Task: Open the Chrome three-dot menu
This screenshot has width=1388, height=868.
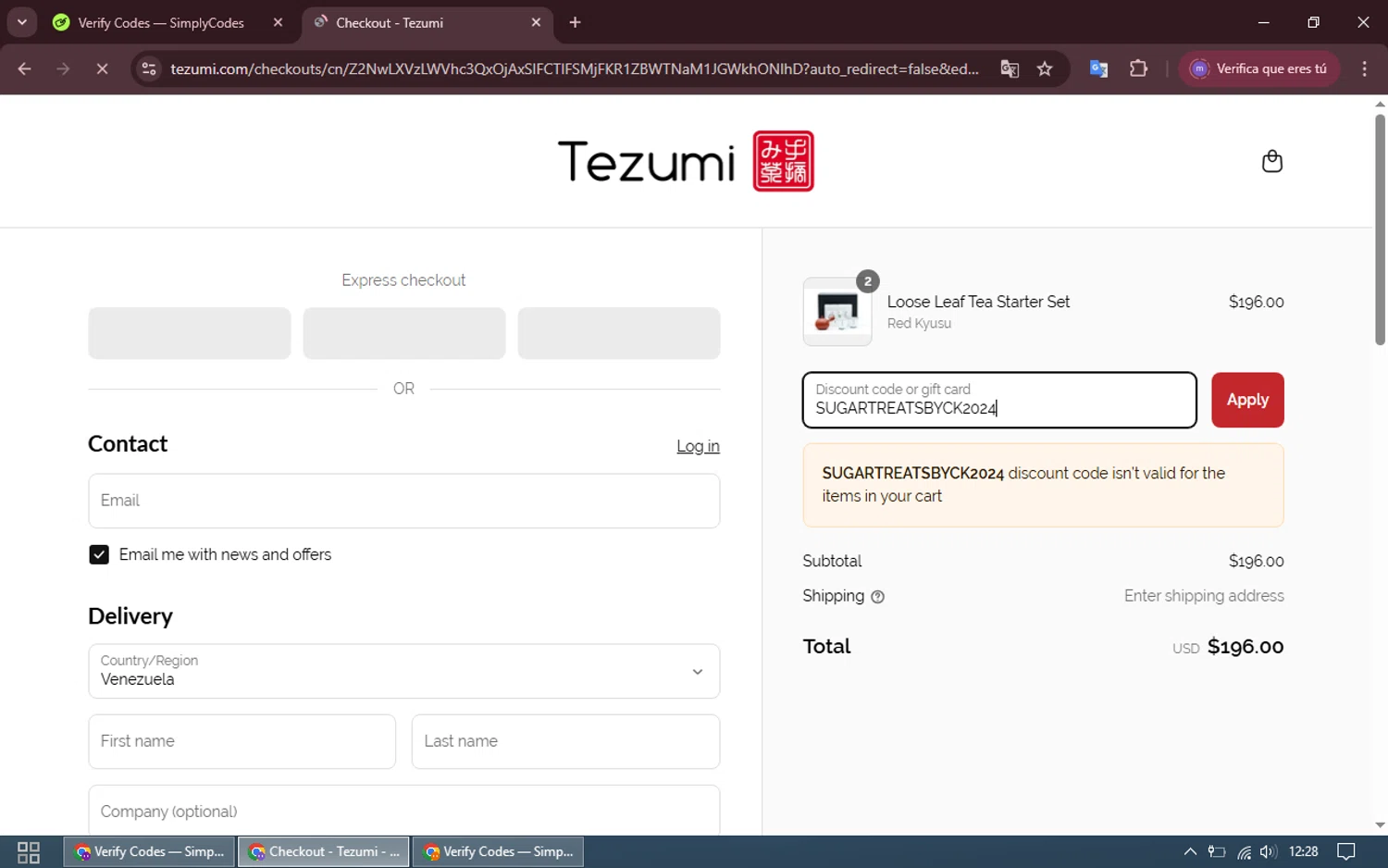Action: 1364,68
